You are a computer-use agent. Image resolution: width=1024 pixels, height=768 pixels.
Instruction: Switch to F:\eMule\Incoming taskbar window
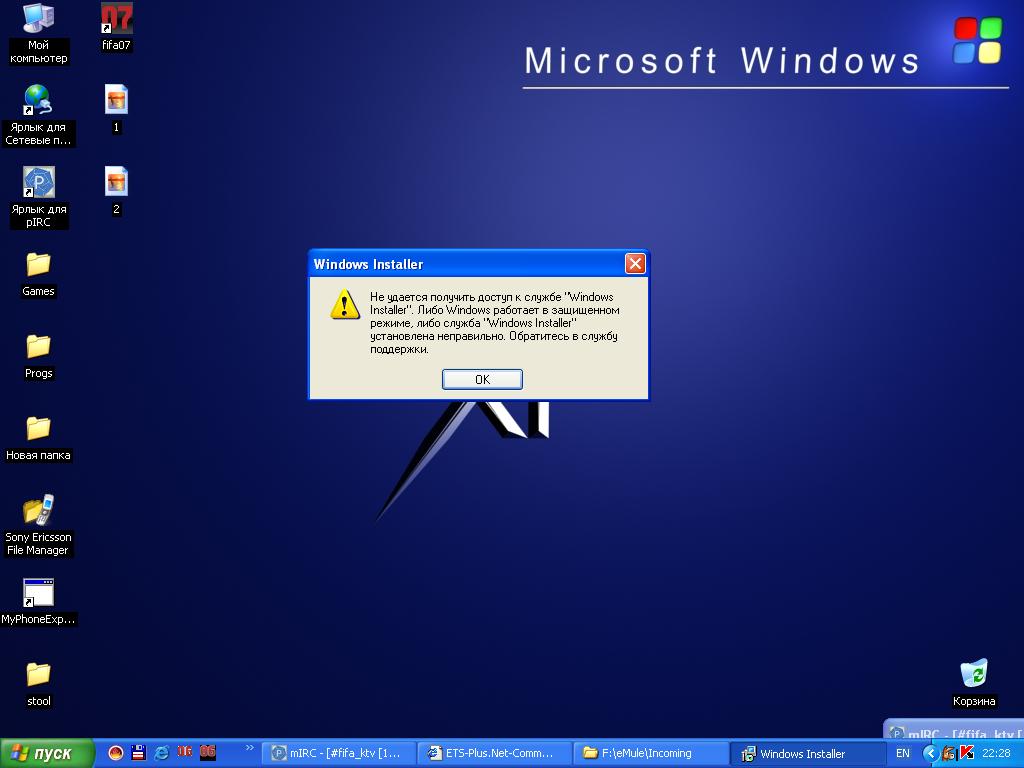(x=650, y=753)
